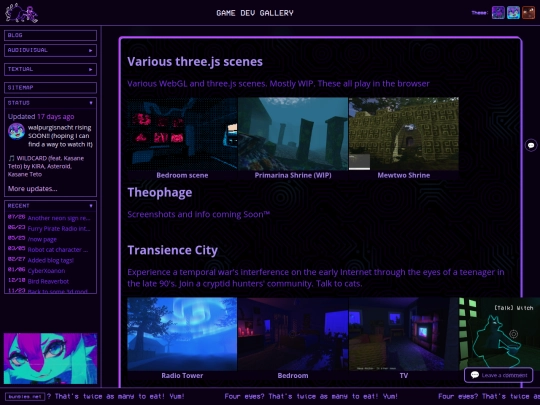The width and height of the screenshot is (540, 405).
Task: Click the 'Radio Tower' caption text
Action: point(182,376)
